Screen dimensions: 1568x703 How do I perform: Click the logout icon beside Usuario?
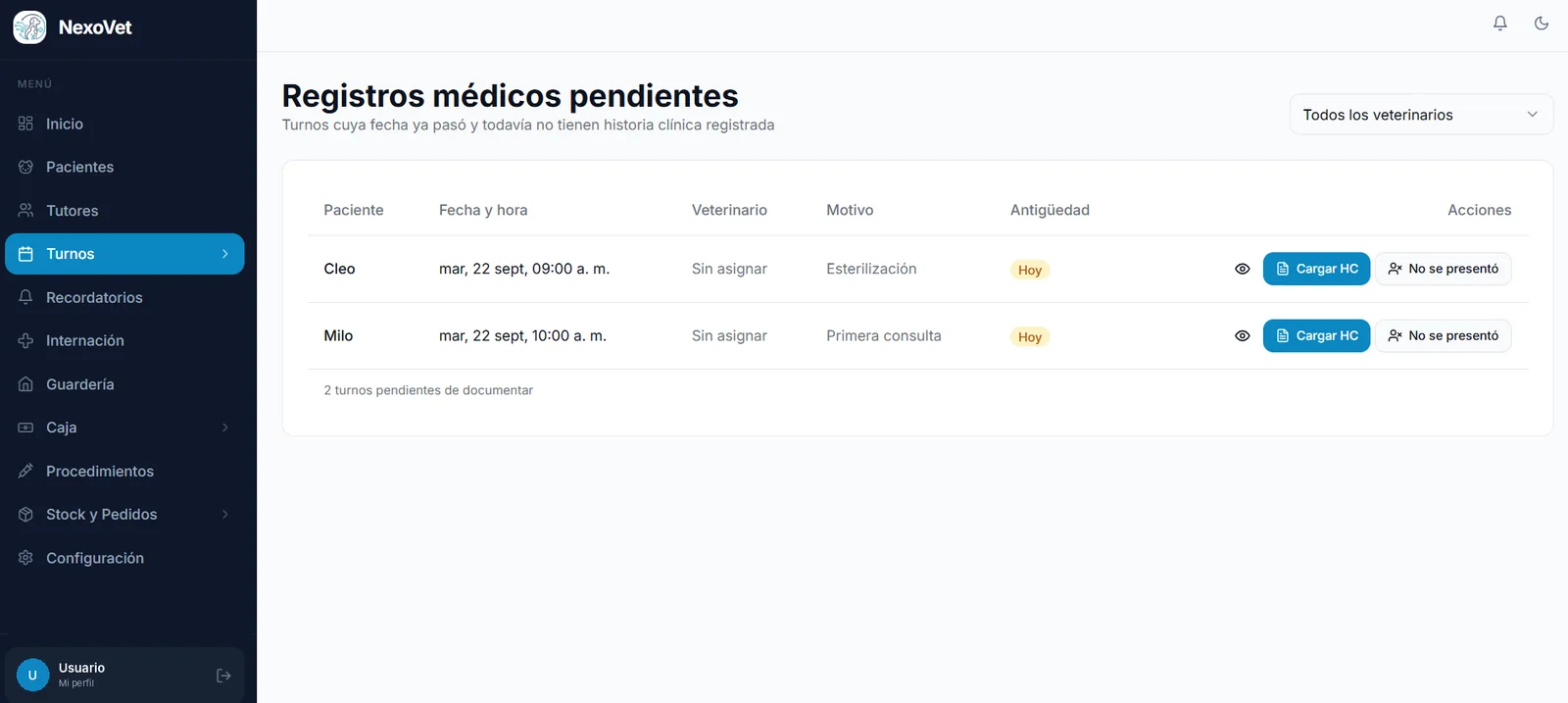[223, 676]
